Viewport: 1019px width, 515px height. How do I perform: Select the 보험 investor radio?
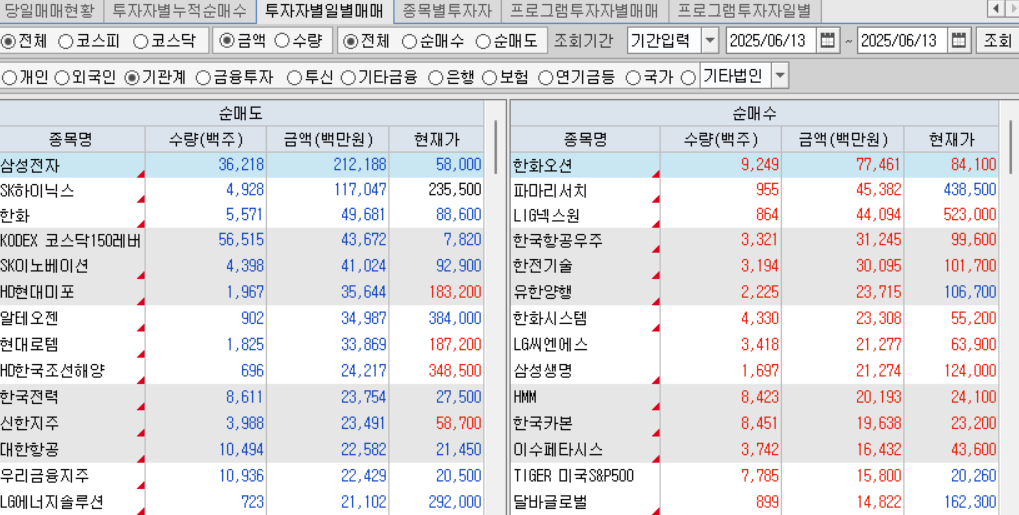pyautogui.click(x=489, y=77)
